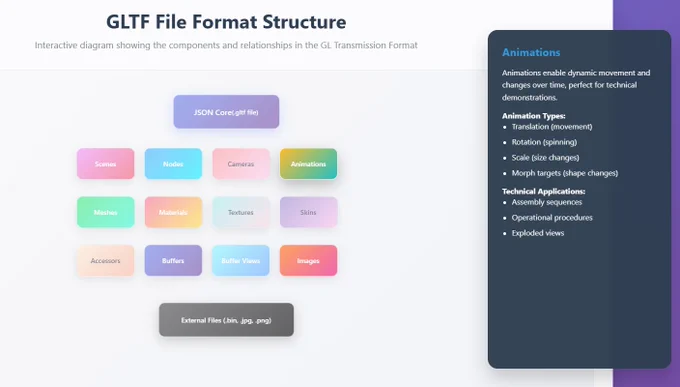Click the Animations heading in the info panel
Viewport: 680px width, 387px height.
(531, 52)
